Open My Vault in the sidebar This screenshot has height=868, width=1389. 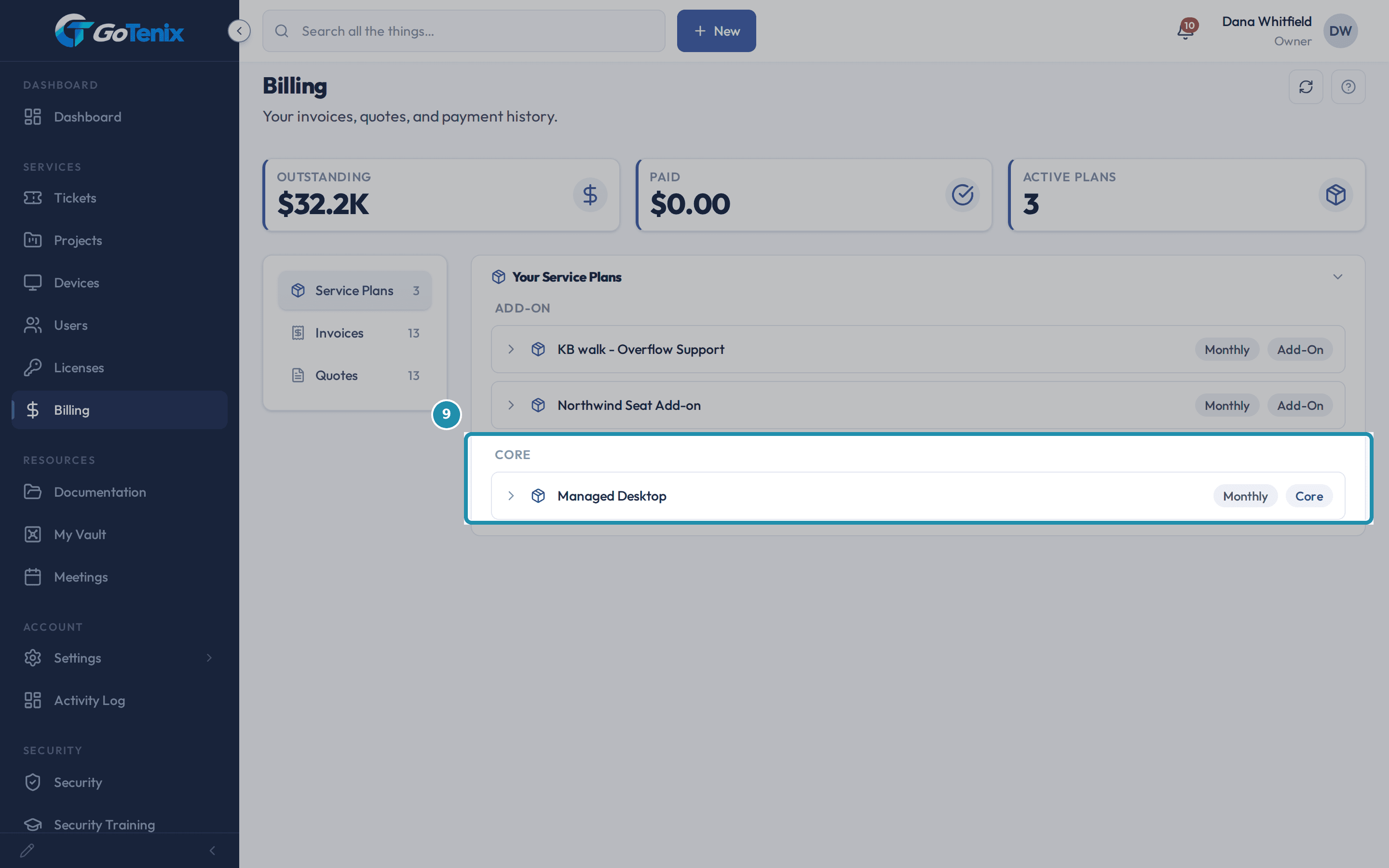pos(120,535)
